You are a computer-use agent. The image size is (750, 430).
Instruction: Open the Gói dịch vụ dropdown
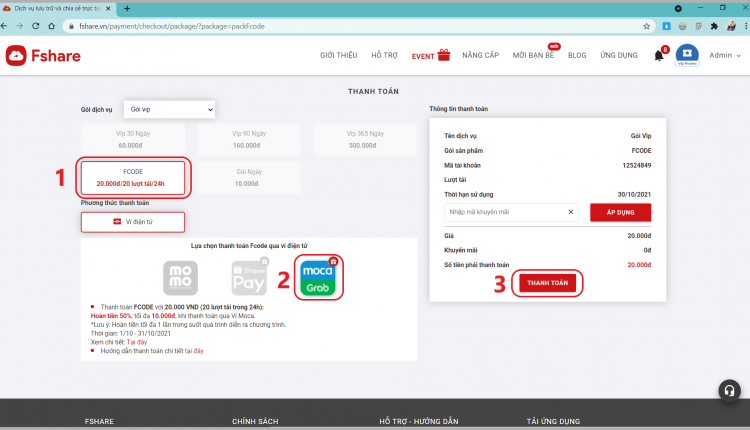pos(169,110)
